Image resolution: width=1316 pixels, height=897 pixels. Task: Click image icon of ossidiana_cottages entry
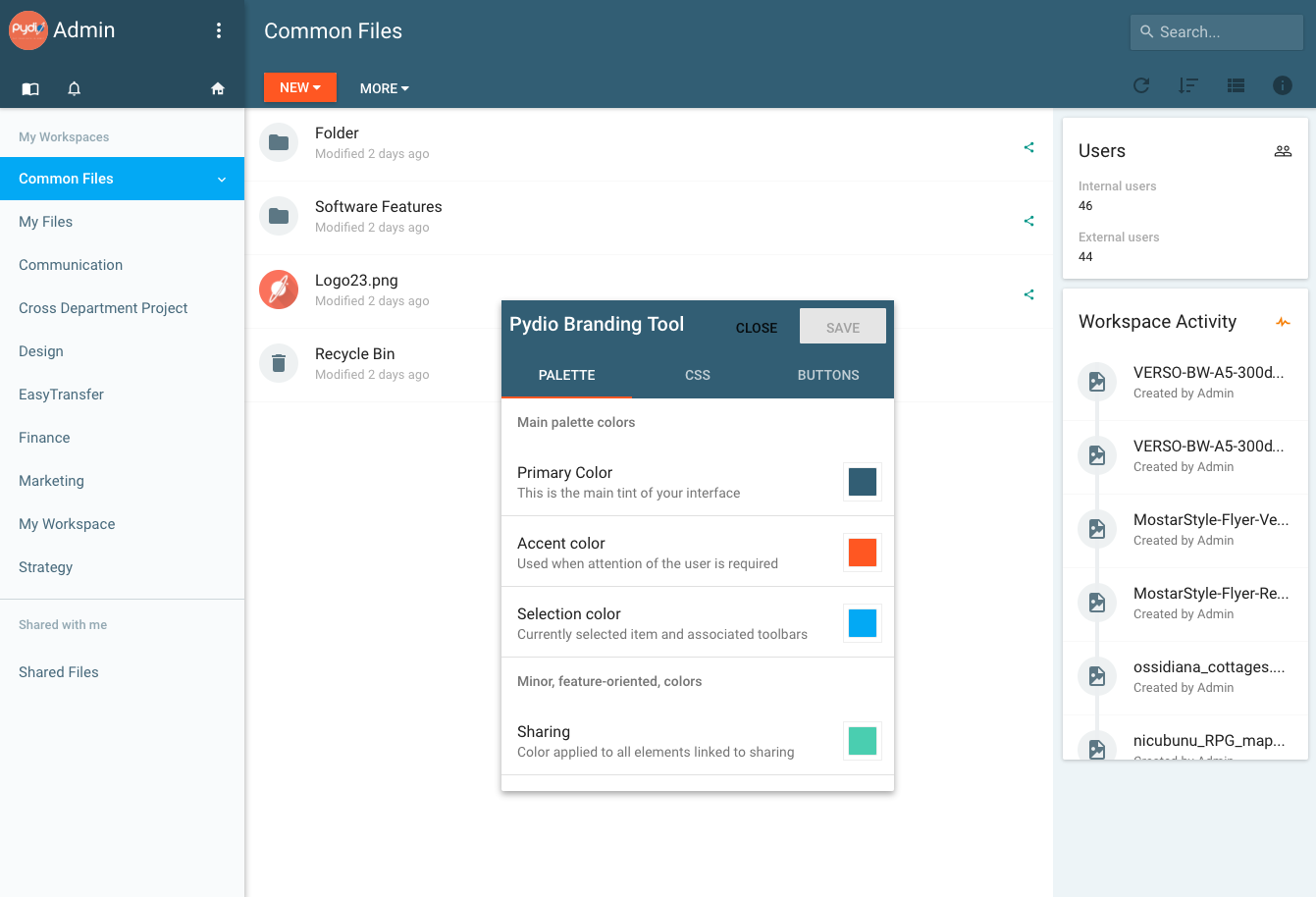(x=1097, y=676)
